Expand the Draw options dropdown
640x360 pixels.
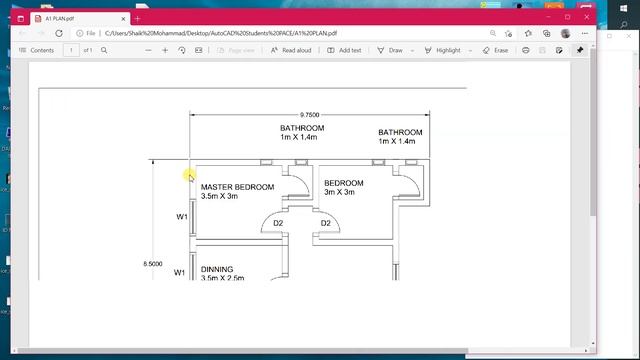pos(412,51)
